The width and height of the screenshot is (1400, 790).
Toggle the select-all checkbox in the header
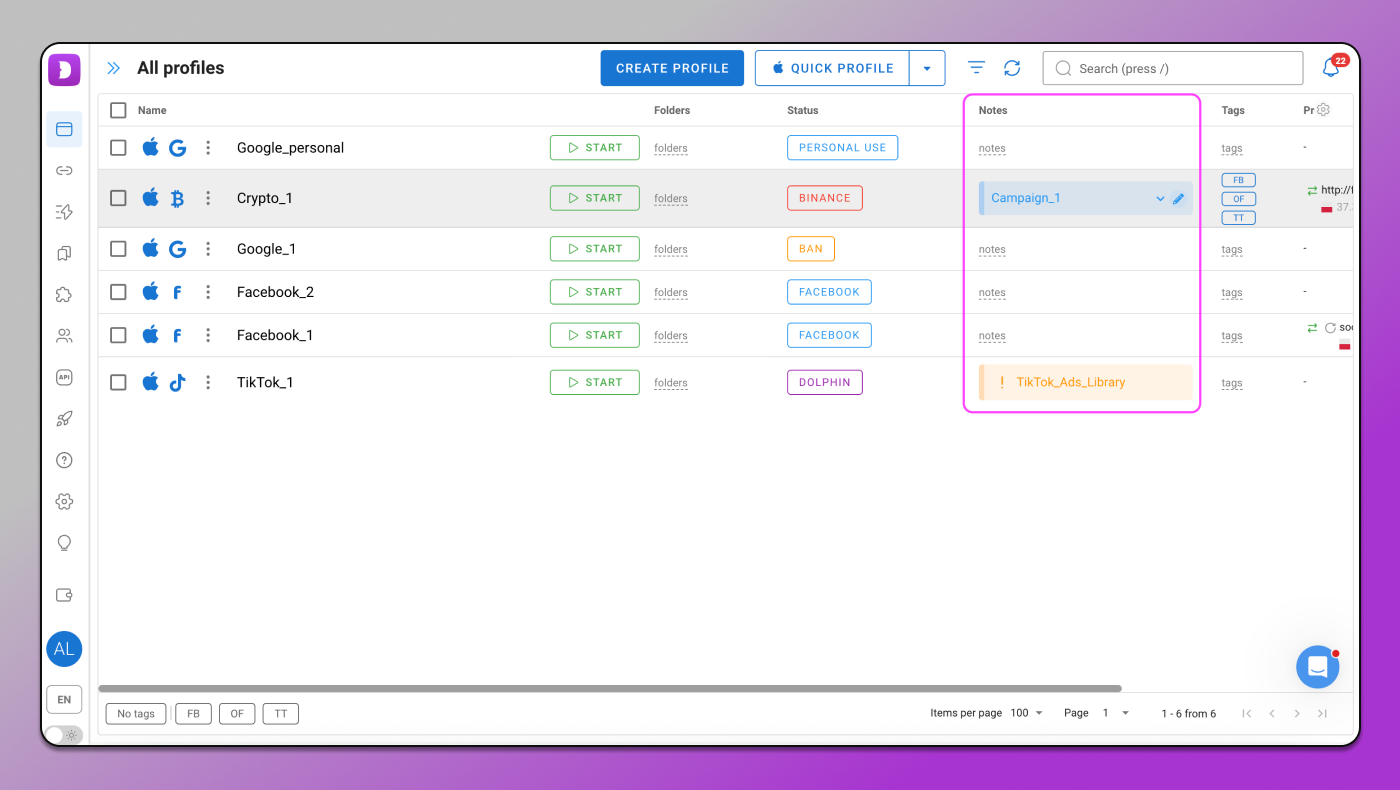(x=118, y=110)
